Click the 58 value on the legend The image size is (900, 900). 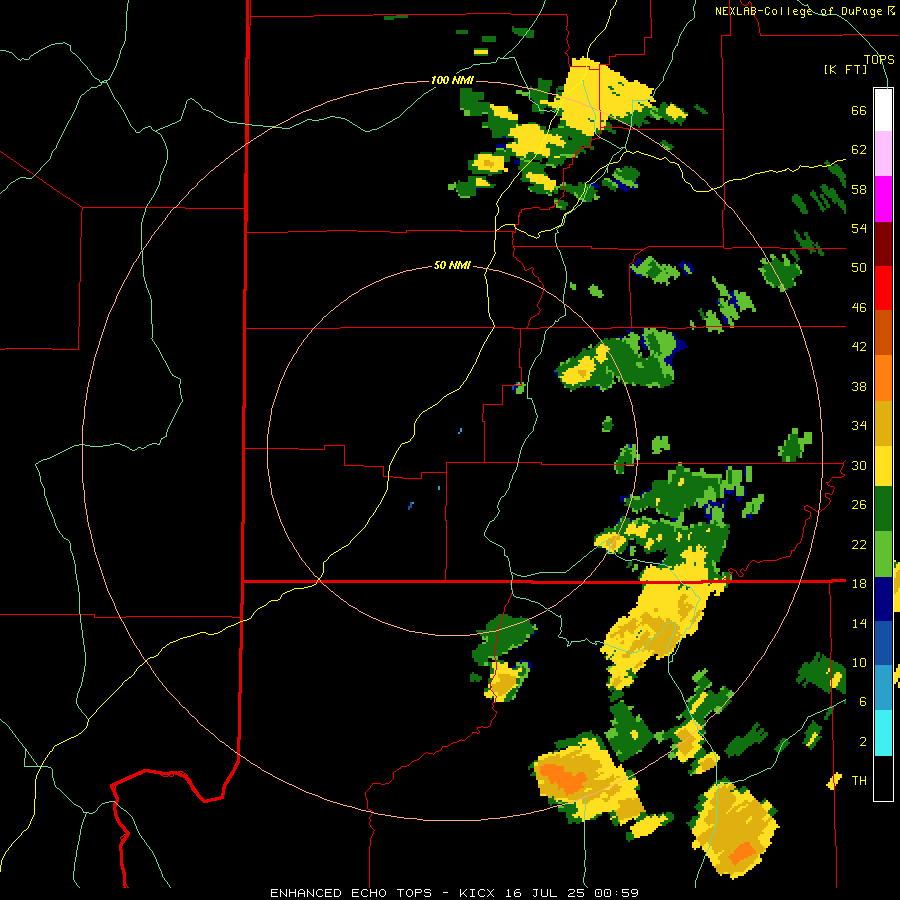(x=859, y=189)
